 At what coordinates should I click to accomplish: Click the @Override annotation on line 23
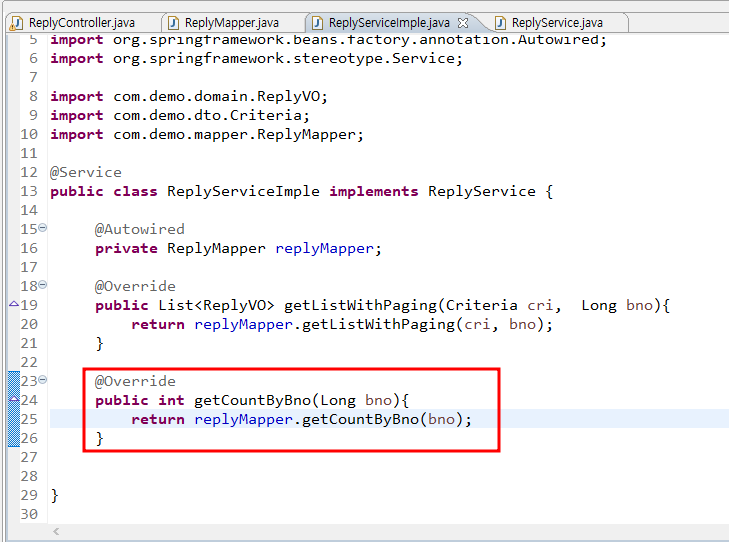(135, 381)
